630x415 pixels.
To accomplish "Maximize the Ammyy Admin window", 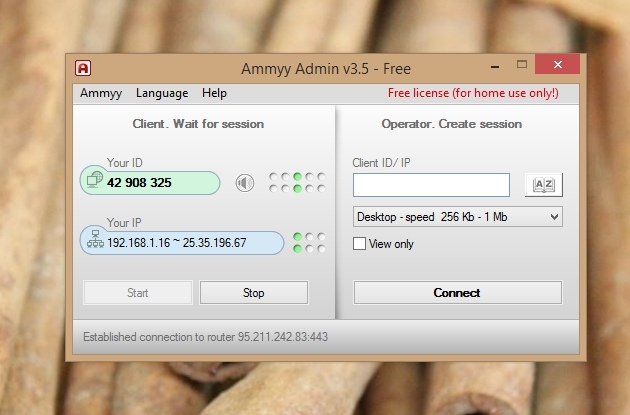I will coord(522,65).
